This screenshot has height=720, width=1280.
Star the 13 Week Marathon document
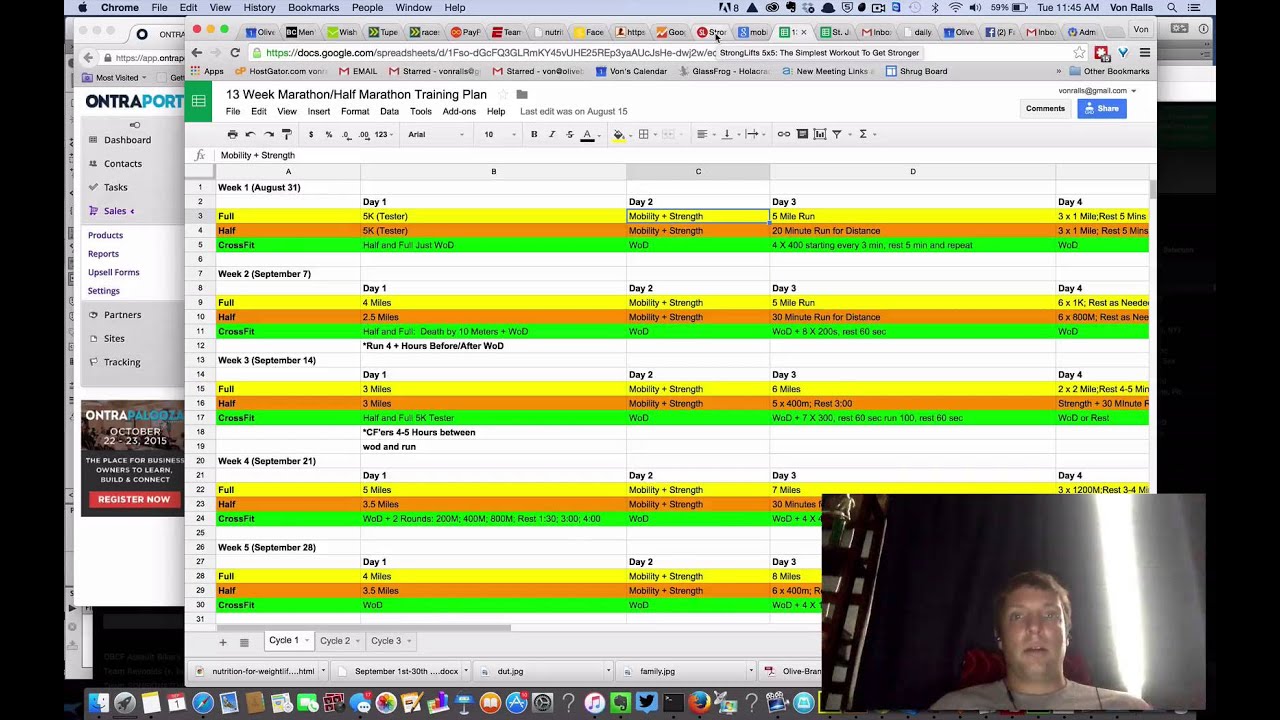pos(502,95)
